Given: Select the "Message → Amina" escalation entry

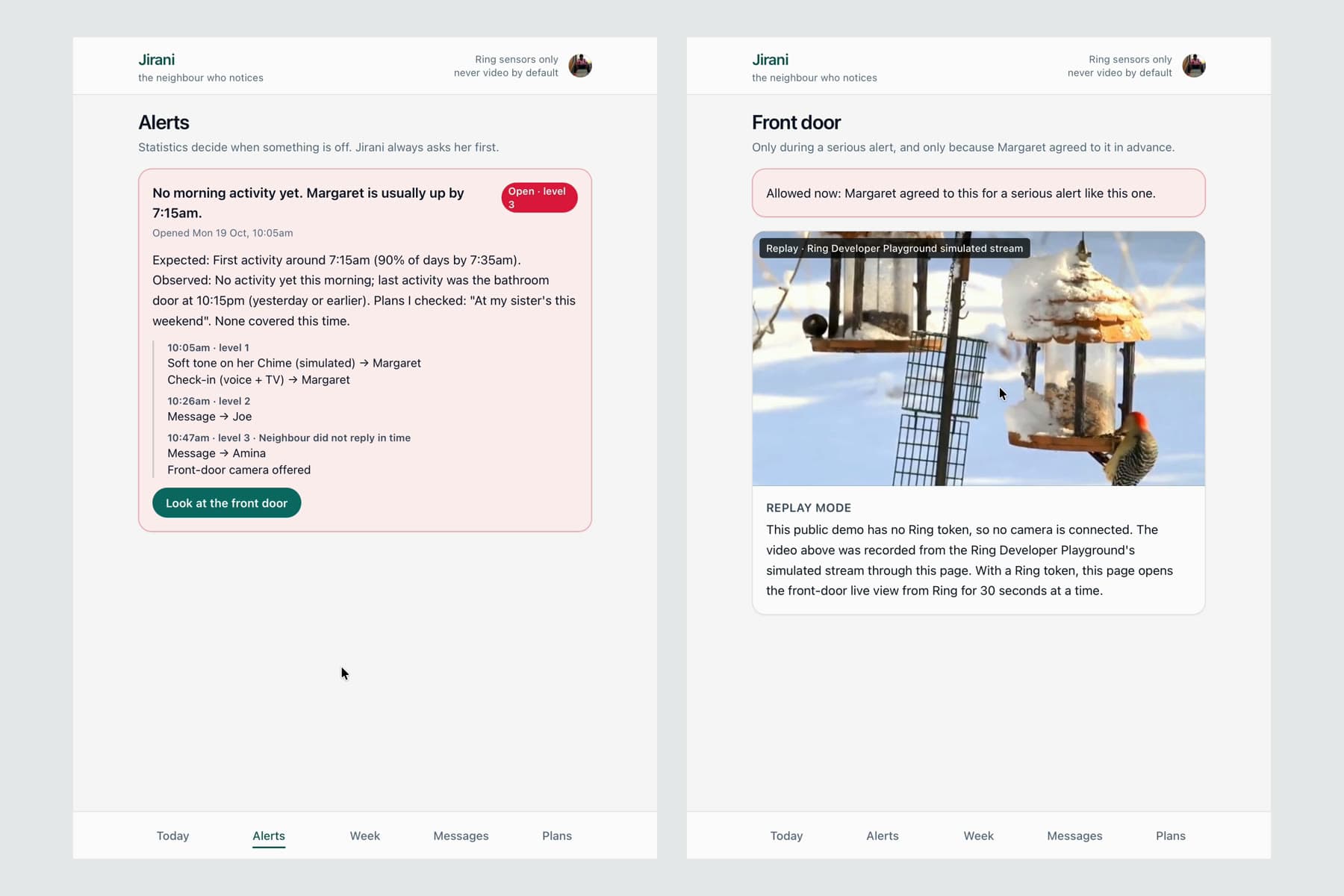Looking at the screenshot, I should (217, 453).
